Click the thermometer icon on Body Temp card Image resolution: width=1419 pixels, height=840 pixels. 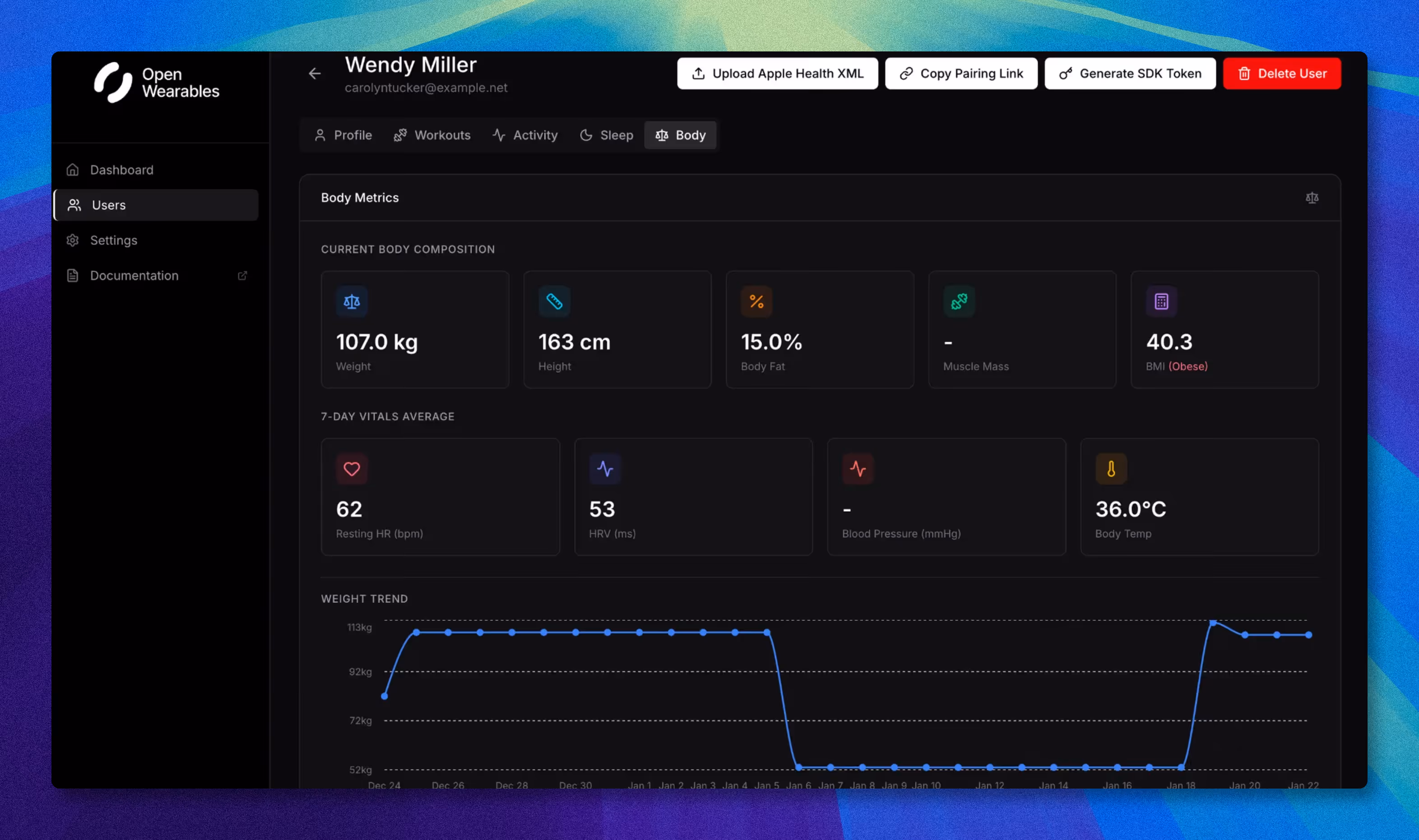1111,469
